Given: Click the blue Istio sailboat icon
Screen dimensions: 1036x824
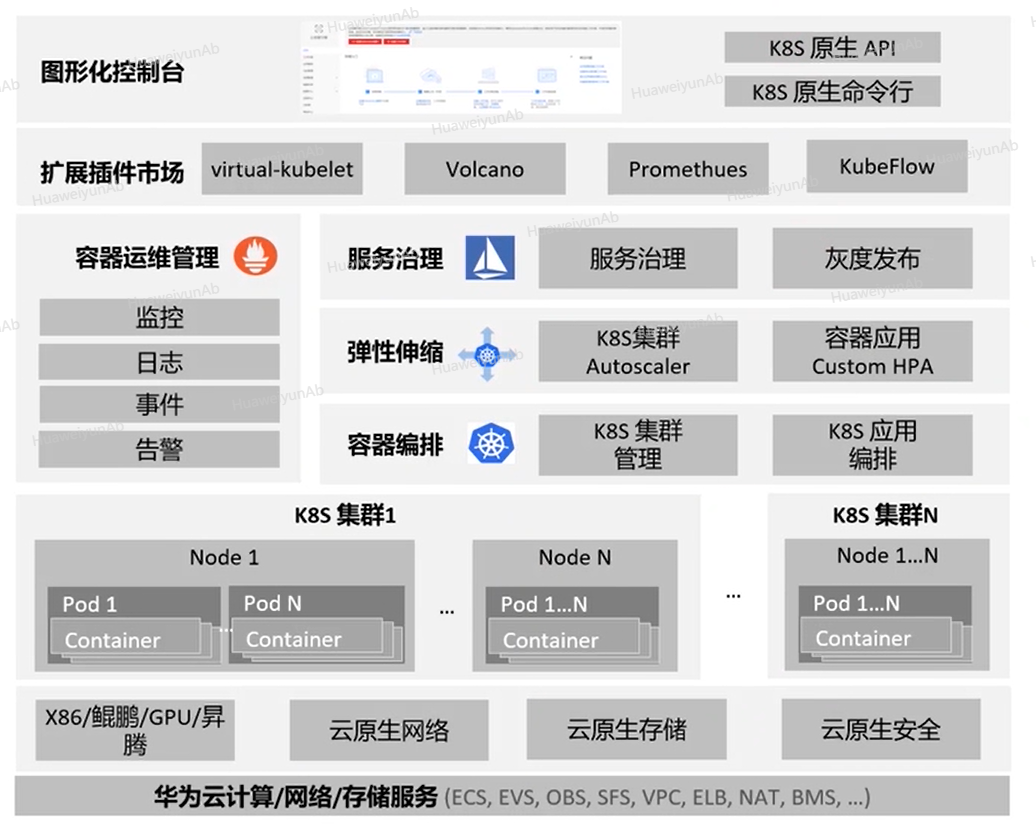Looking at the screenshot, I should point(490,258).
